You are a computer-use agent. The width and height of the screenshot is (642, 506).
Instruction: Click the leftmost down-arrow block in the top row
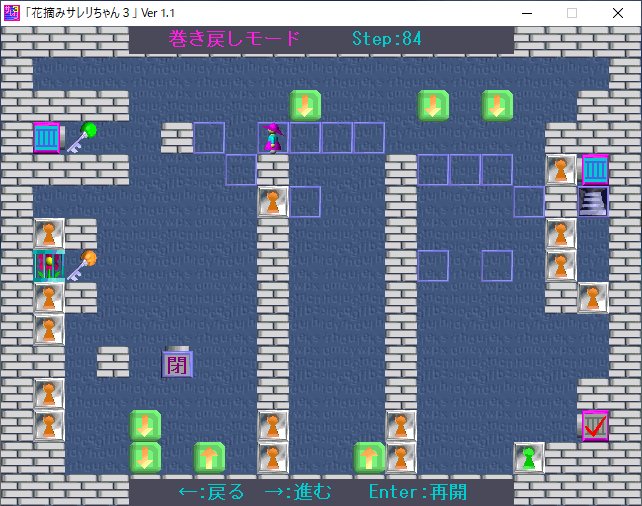click(305, 105)
